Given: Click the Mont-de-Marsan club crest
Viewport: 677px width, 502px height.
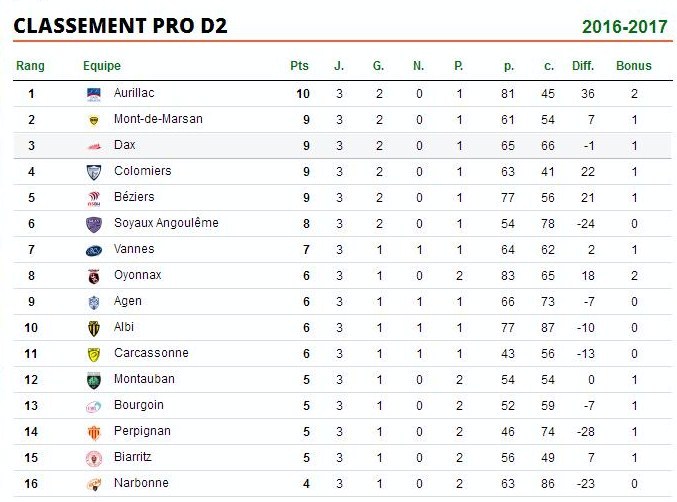Looking at the screenshot, I should pyautogui.click(x=94, y=120).
